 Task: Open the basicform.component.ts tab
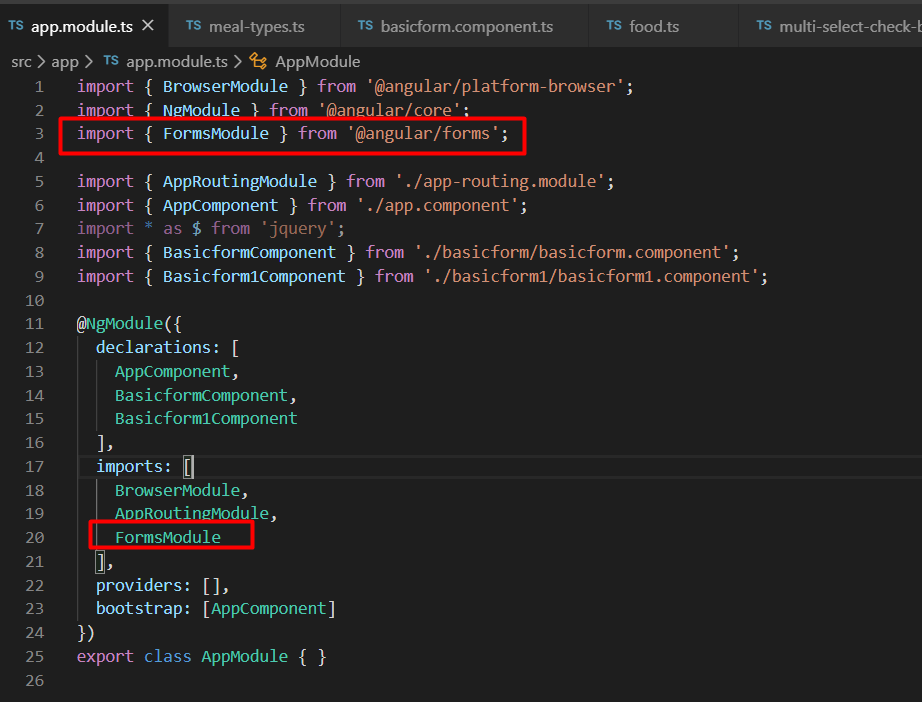465,25
